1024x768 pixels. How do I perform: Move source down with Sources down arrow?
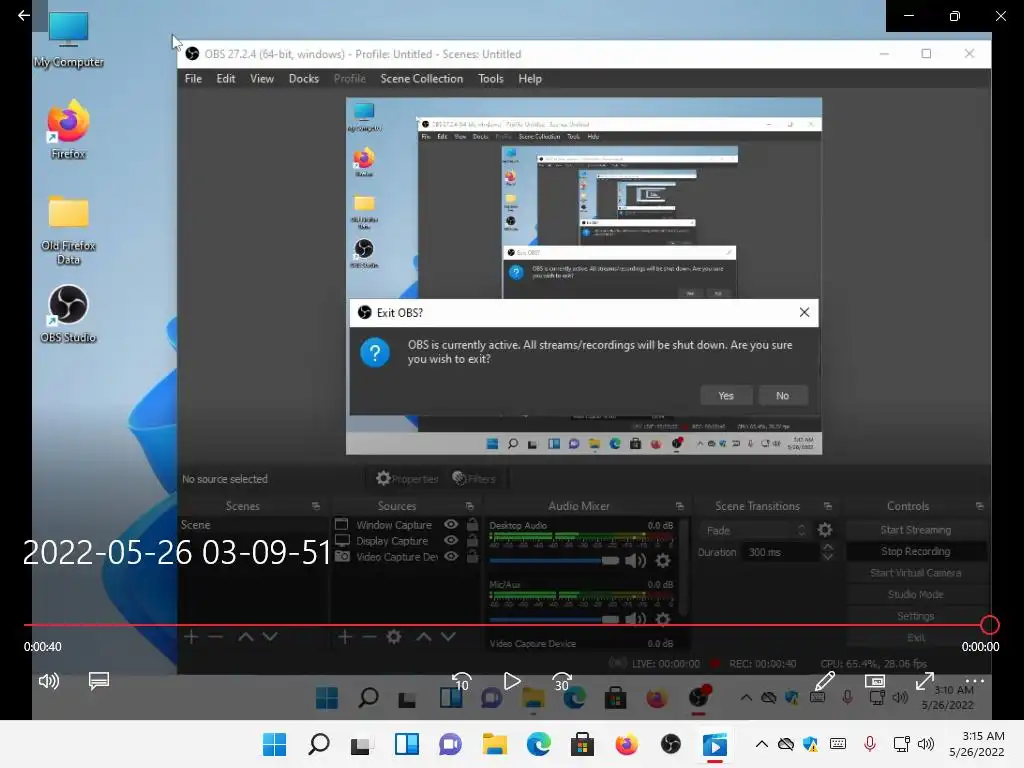tap(448, 637)
